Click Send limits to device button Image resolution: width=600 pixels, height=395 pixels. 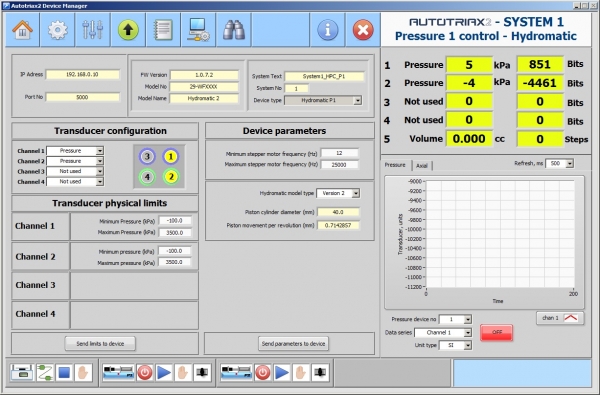pos(100,344)
